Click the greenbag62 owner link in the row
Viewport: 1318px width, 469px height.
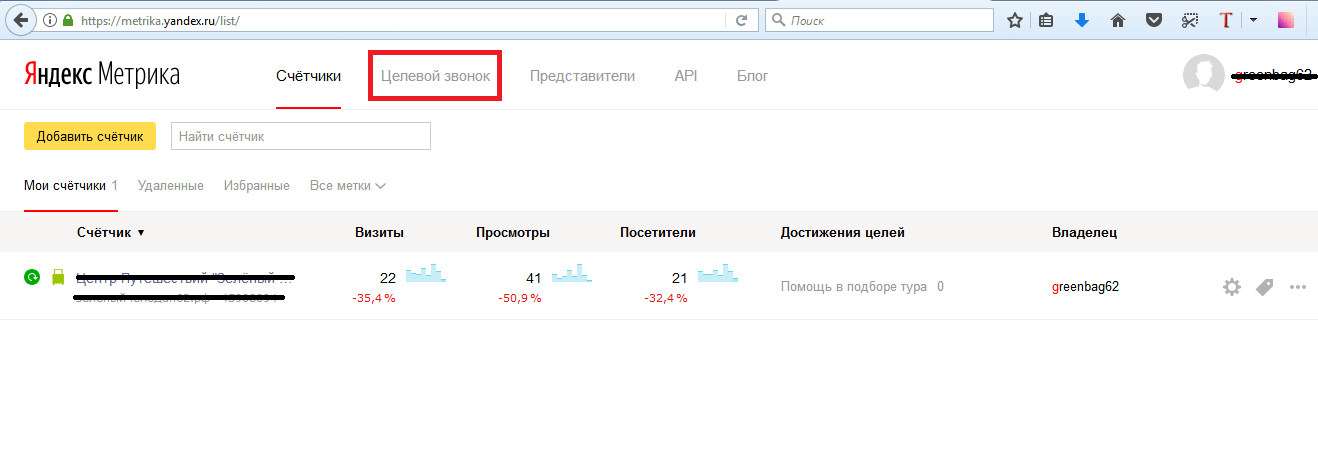[x=1085, y=286]
